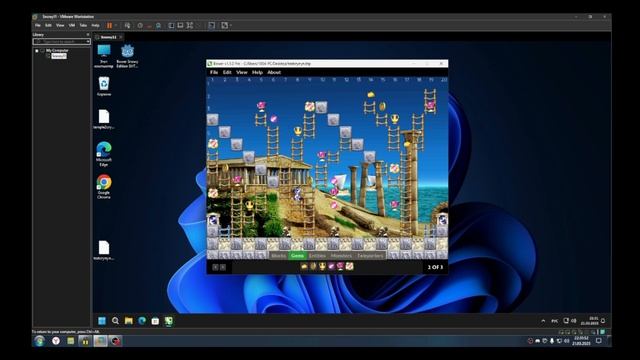
Task: Open File Explorer in VM taskbar
Action: tap(129, 321)
